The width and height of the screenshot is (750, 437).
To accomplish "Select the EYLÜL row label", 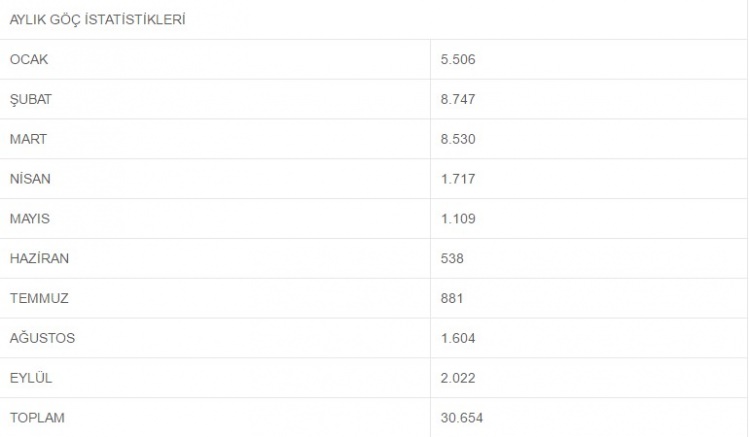I will [x=31, y=377].
